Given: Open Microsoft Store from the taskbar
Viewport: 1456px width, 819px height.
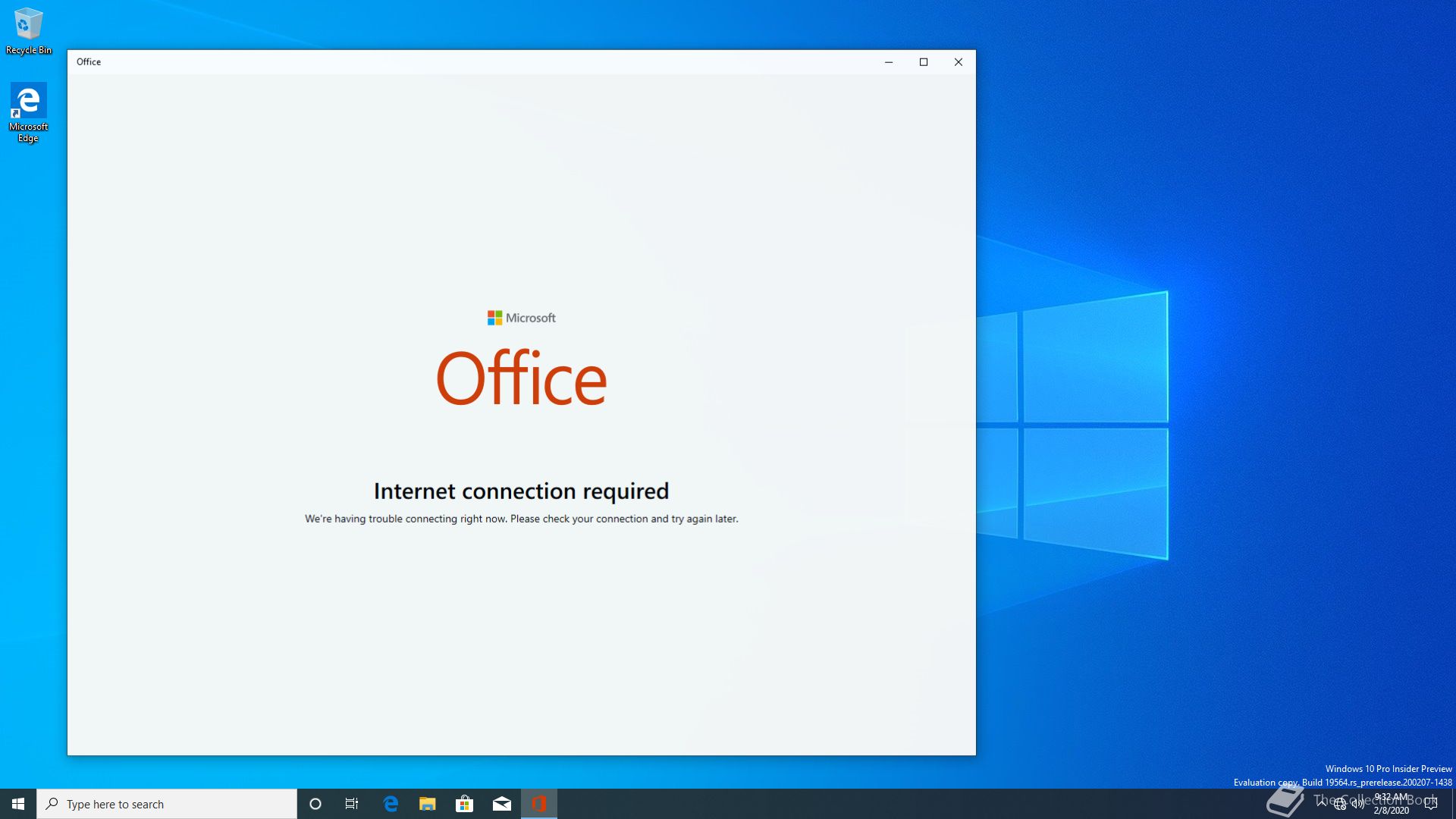Looking at the screenshot, I should 465,804.
